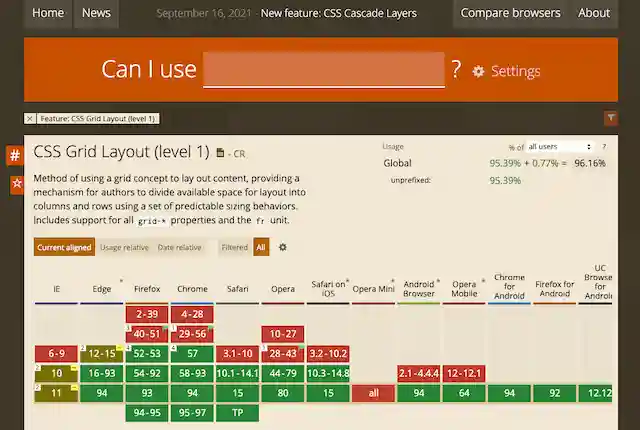Switch to Date relative view
The image size is (640, 430).
pos(180,247)
